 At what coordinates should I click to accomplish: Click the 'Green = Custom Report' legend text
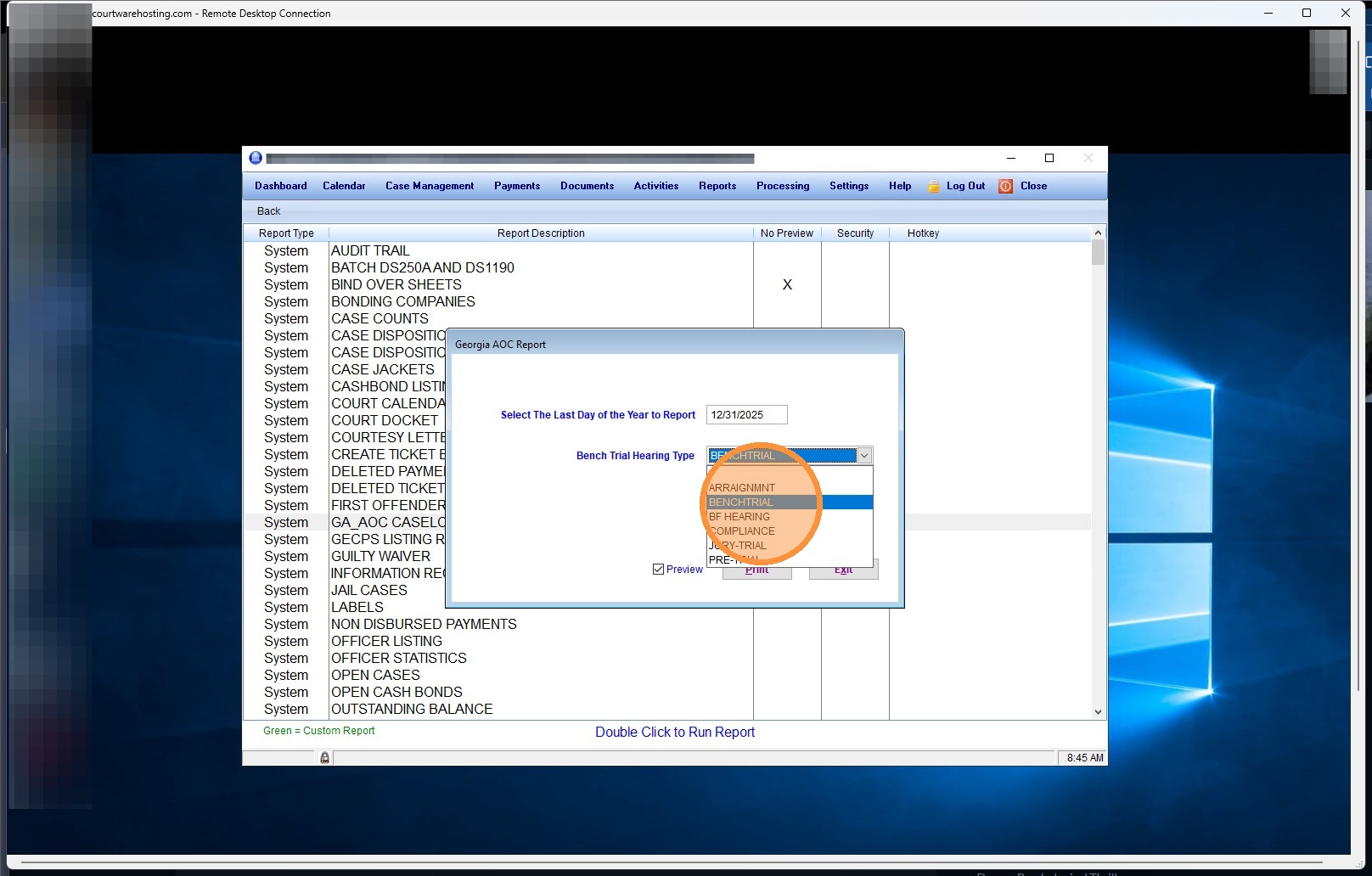(x=318, y=731)
